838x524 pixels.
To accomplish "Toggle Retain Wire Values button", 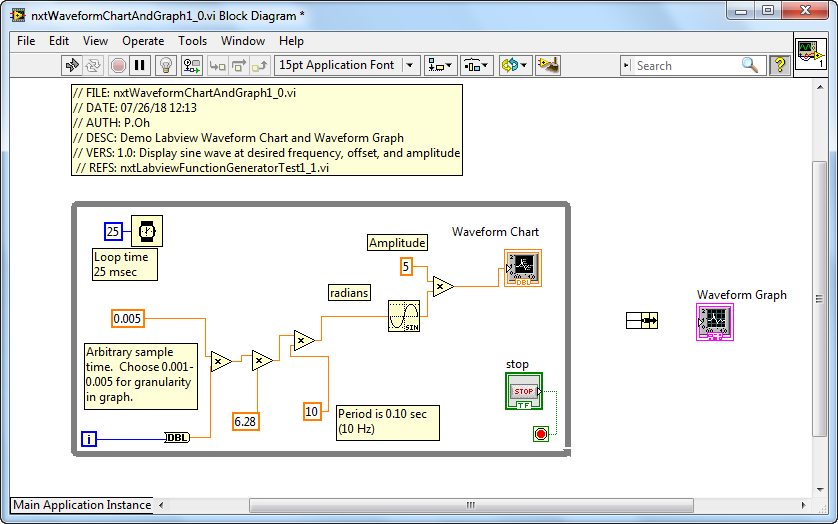I will (191, 66).
